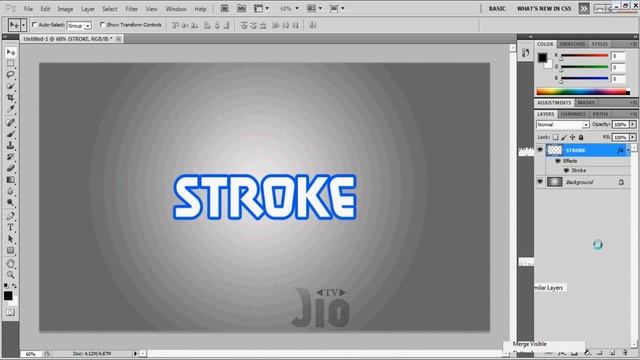Screen dimensions: 640x360
Task: Click the fx icon on STROKE layer
Action: (620, 150)
